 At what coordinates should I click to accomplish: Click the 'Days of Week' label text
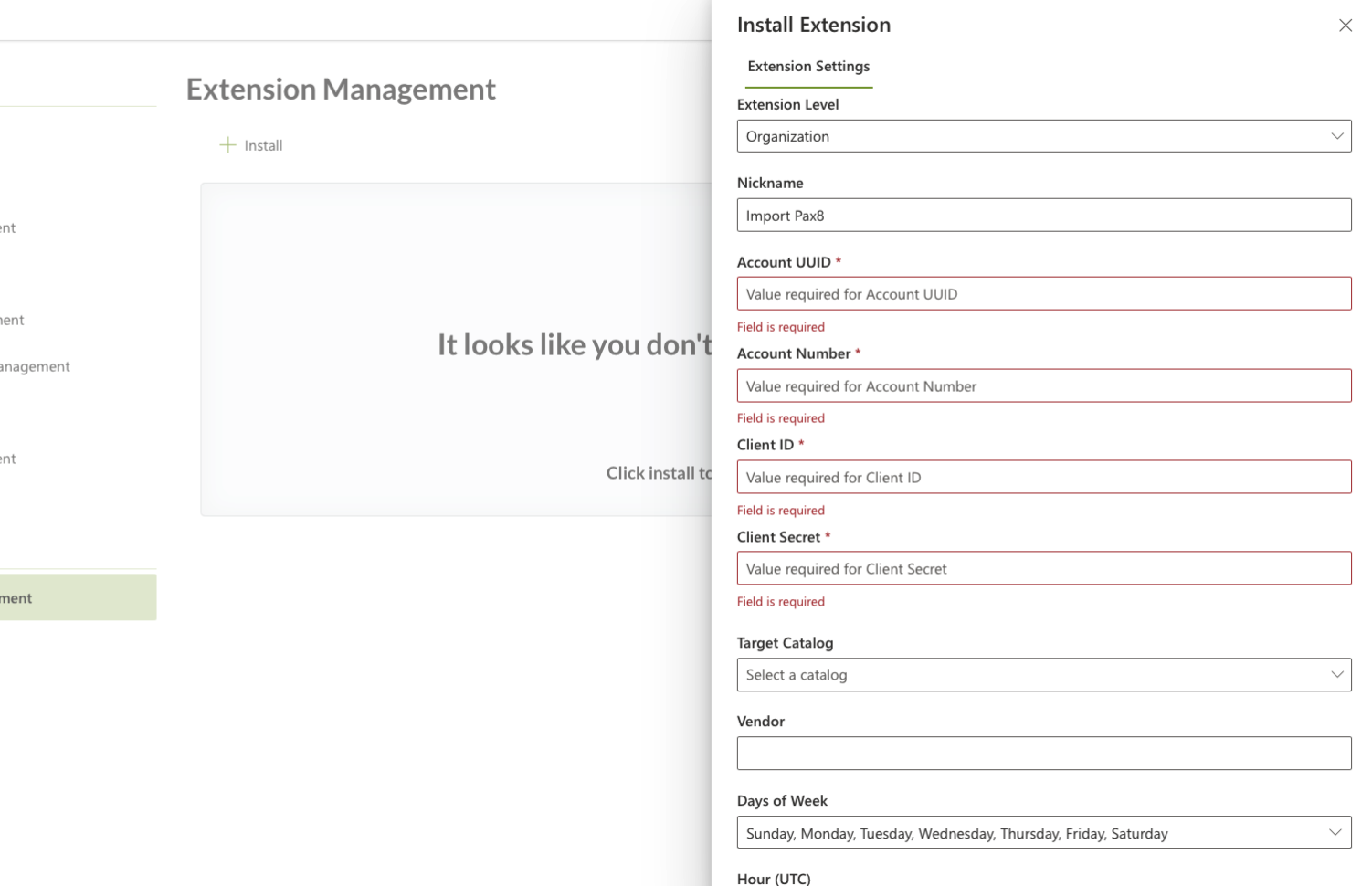pyautogui.click(x=782, y=801)
